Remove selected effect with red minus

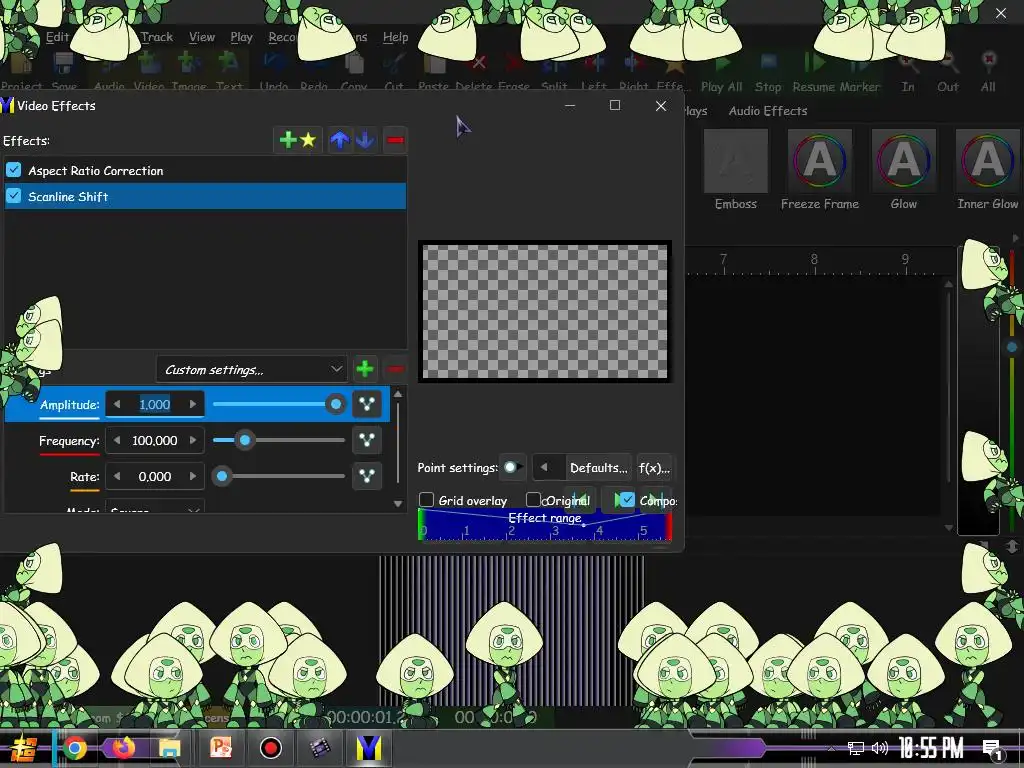395,140
